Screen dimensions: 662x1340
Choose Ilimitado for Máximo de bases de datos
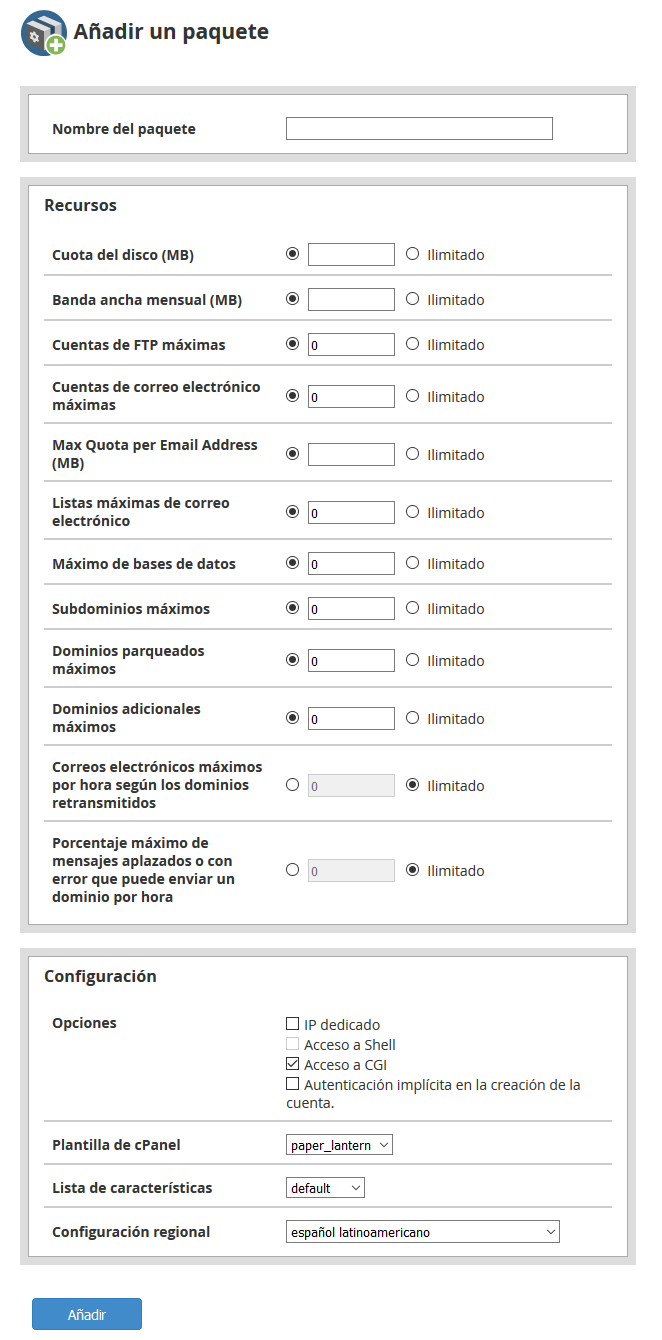pos(413,563)
